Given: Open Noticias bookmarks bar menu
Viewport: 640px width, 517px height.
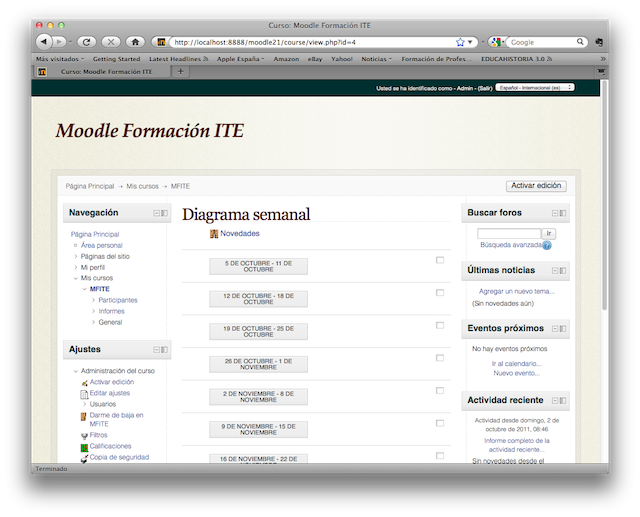Looking at the screenshot, I should (x=376, y=59).
